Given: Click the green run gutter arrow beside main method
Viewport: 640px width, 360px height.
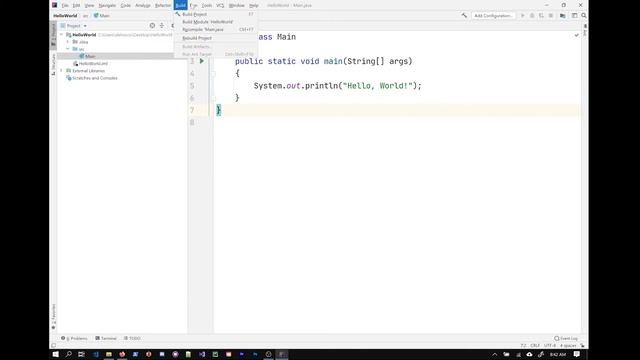Looking at the screenshot, I should 202,61.
